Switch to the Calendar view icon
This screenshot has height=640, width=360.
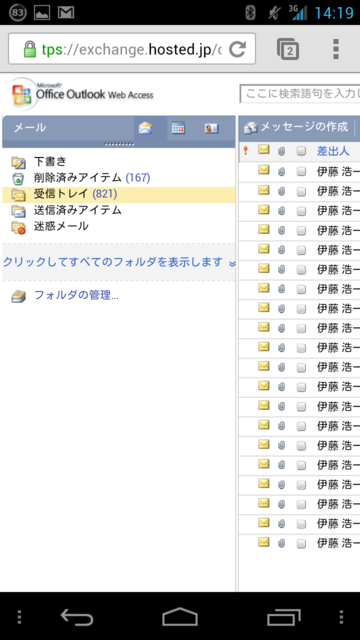coord(178,128)
